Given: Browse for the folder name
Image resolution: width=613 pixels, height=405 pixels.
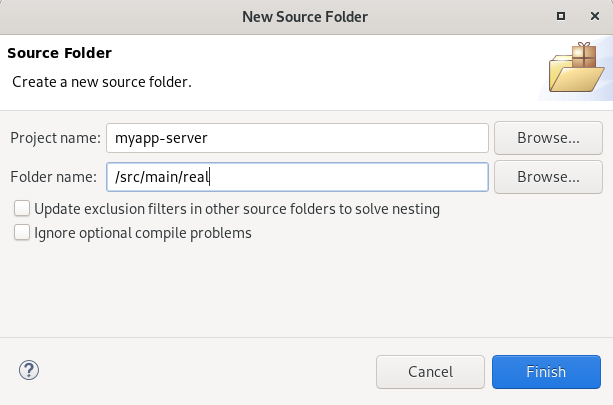Looking at the screenshot, I should (548, 177).
